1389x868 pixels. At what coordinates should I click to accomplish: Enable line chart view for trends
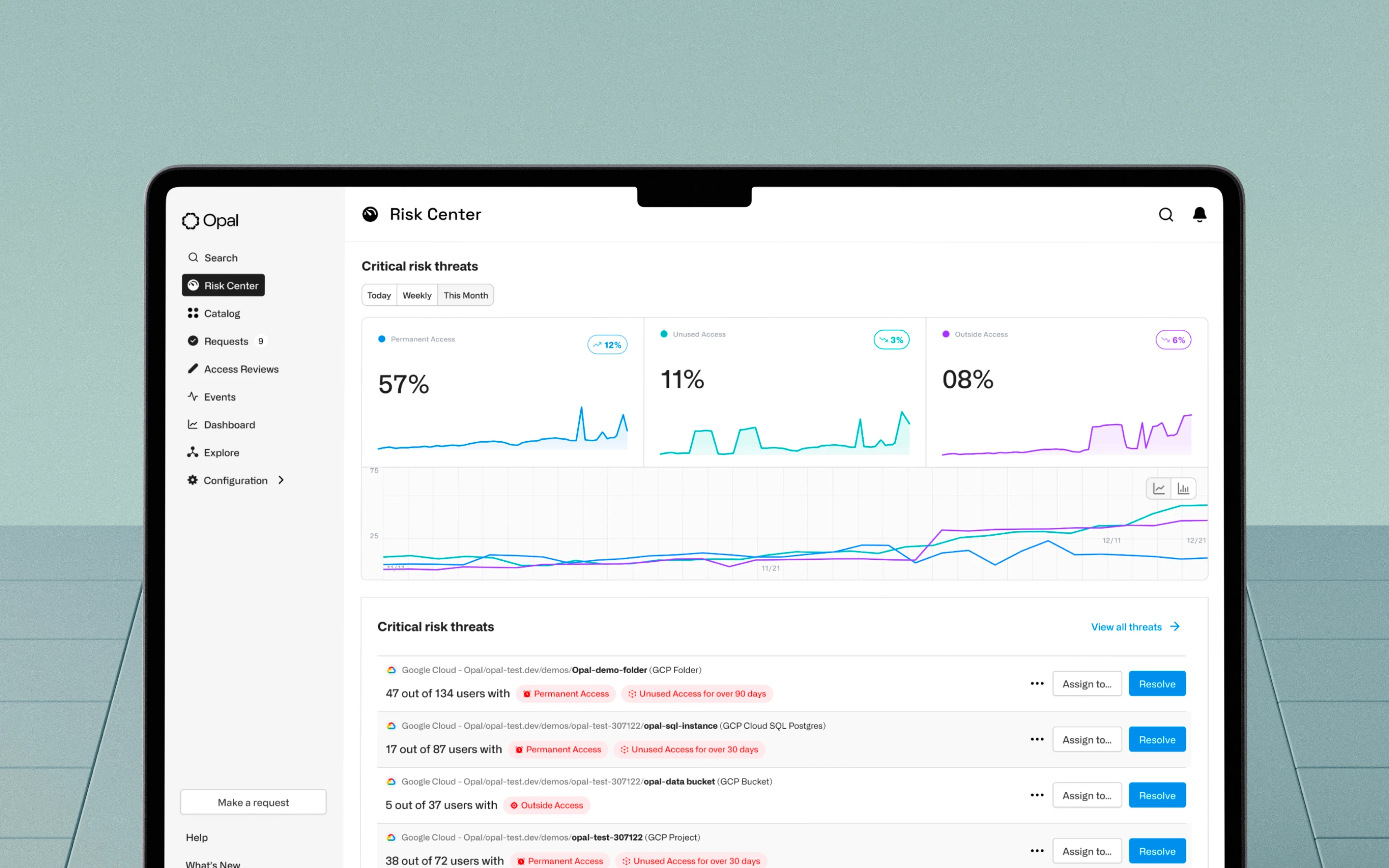[1159, 488]
